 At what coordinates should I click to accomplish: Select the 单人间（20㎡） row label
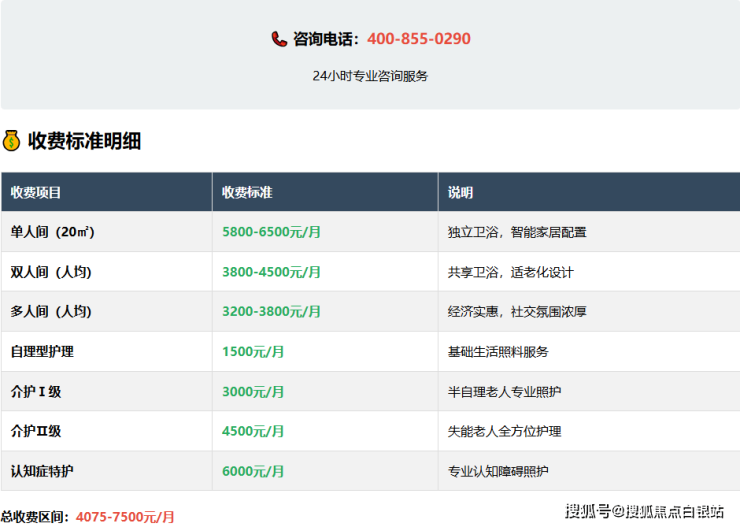[53, 232]
